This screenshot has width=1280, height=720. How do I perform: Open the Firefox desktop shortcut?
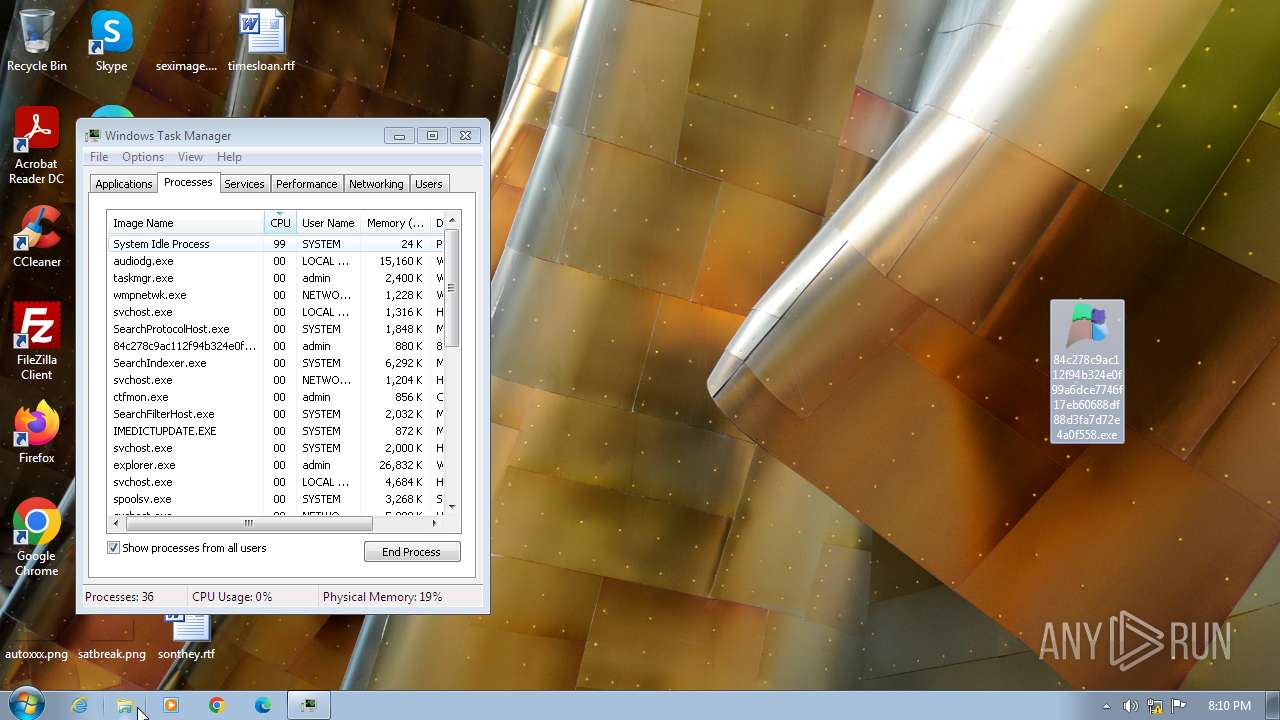click(x=37, y=433)
